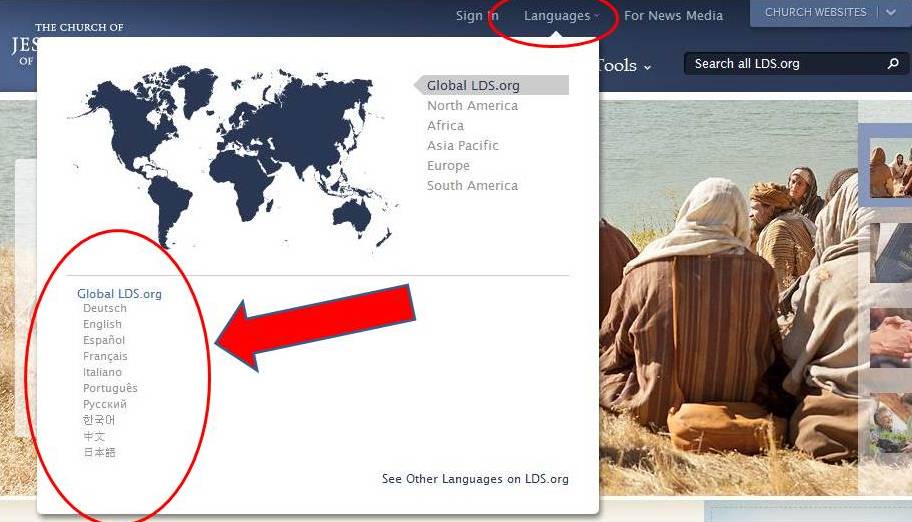Choose Asia Pacific region
The width and height of the screenshot is (912, 522).
(x=462, y=146)
